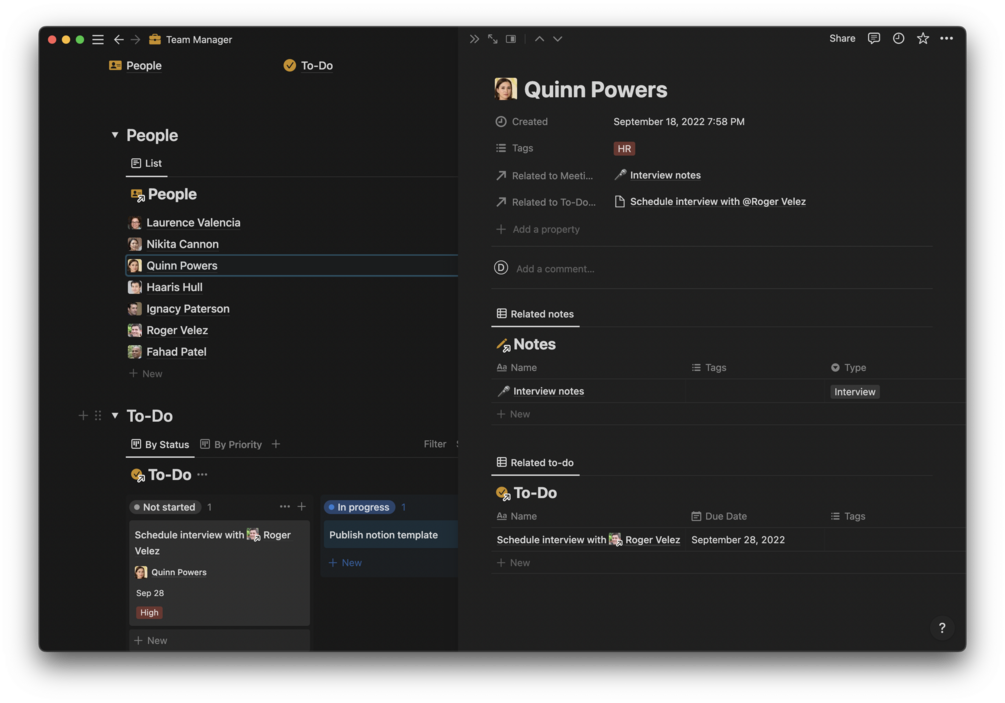Toggle side peek mode with the panel icon
Viewport: 1005px width, 703px height.
pyautogui.click(x=511, y=38)
